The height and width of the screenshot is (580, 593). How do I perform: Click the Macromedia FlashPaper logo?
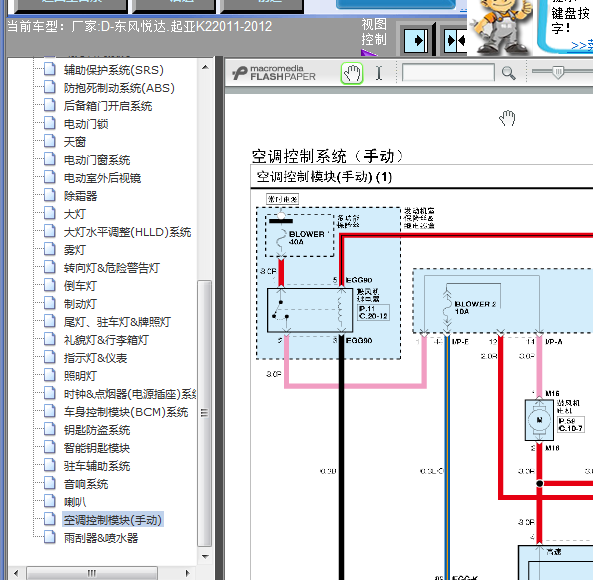tap(274, 73)
